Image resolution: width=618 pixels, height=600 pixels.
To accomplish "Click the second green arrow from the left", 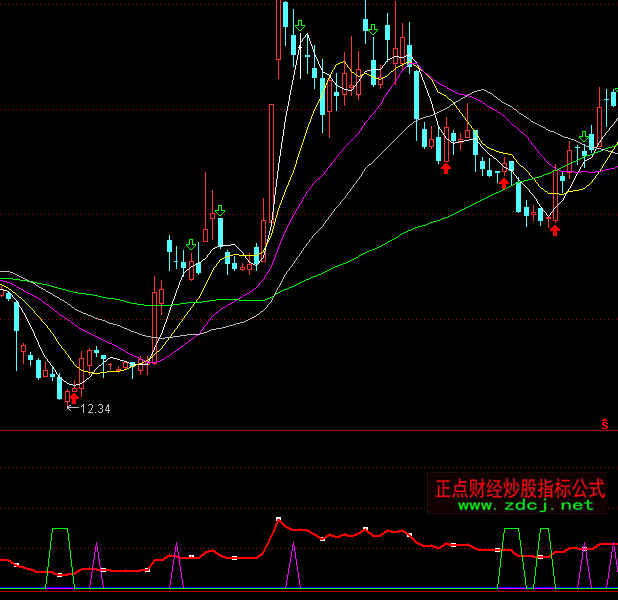I will pos(220,210).
